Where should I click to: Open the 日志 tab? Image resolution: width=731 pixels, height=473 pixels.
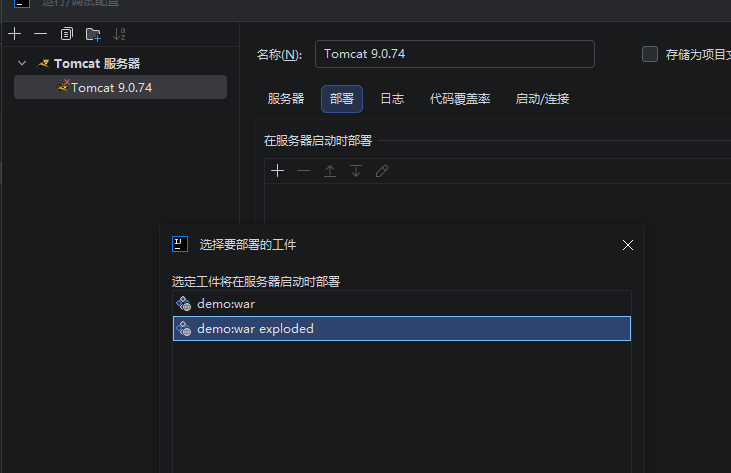(x=392, y=99)
